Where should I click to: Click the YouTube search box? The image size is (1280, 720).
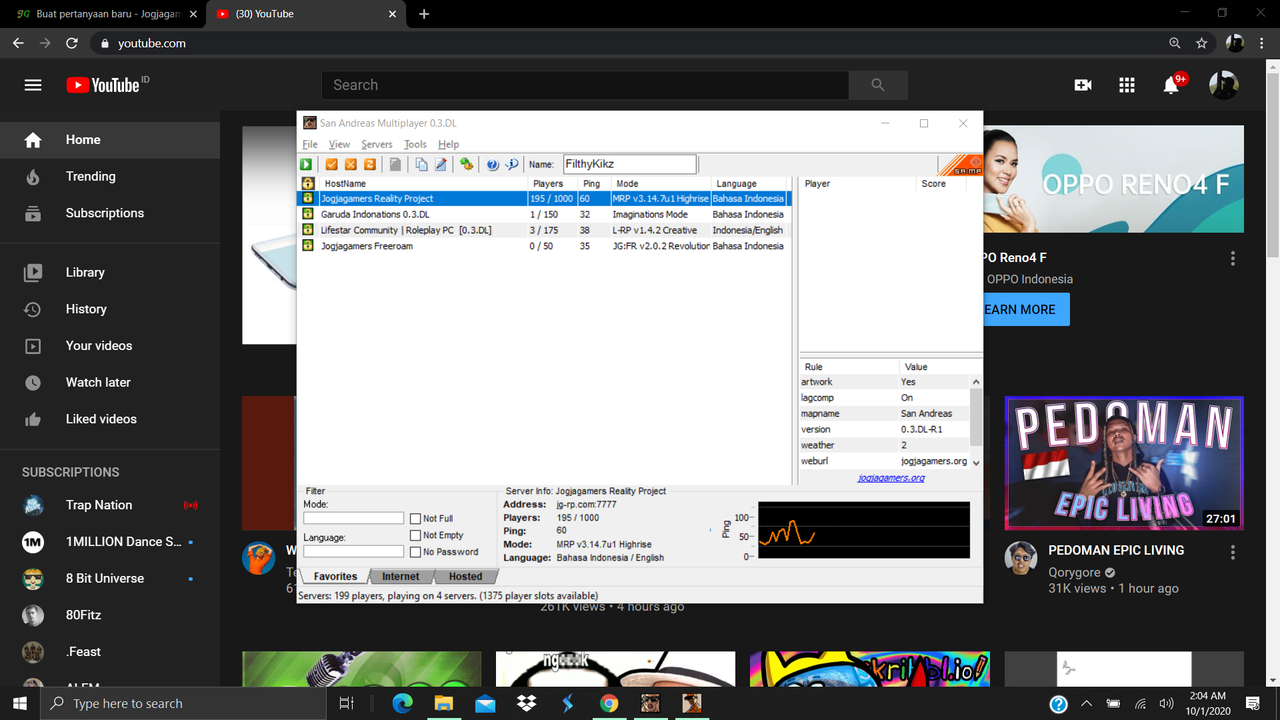tap(585, 85)
